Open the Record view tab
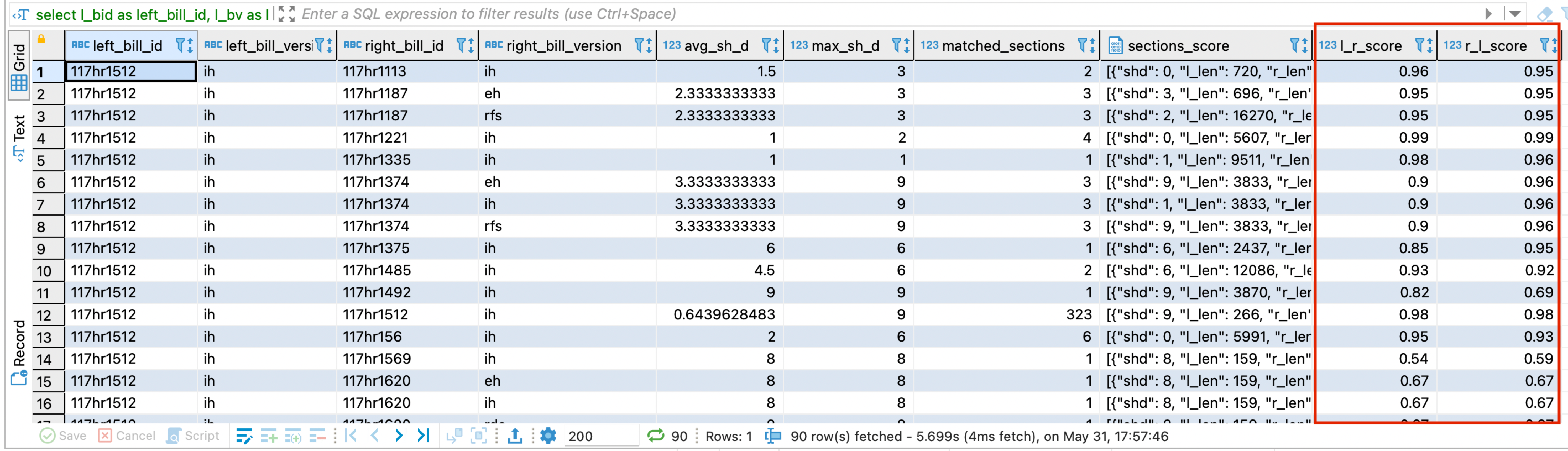 click(19, 352)
